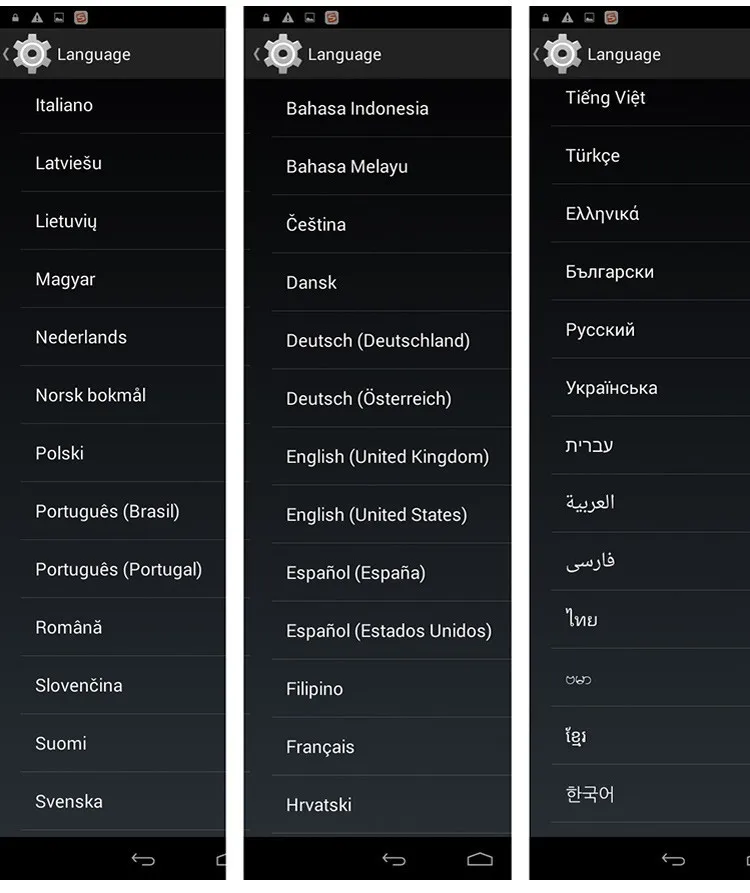
Task: Pick Deutsch (Österreich) language option
Action: (368, 399)
